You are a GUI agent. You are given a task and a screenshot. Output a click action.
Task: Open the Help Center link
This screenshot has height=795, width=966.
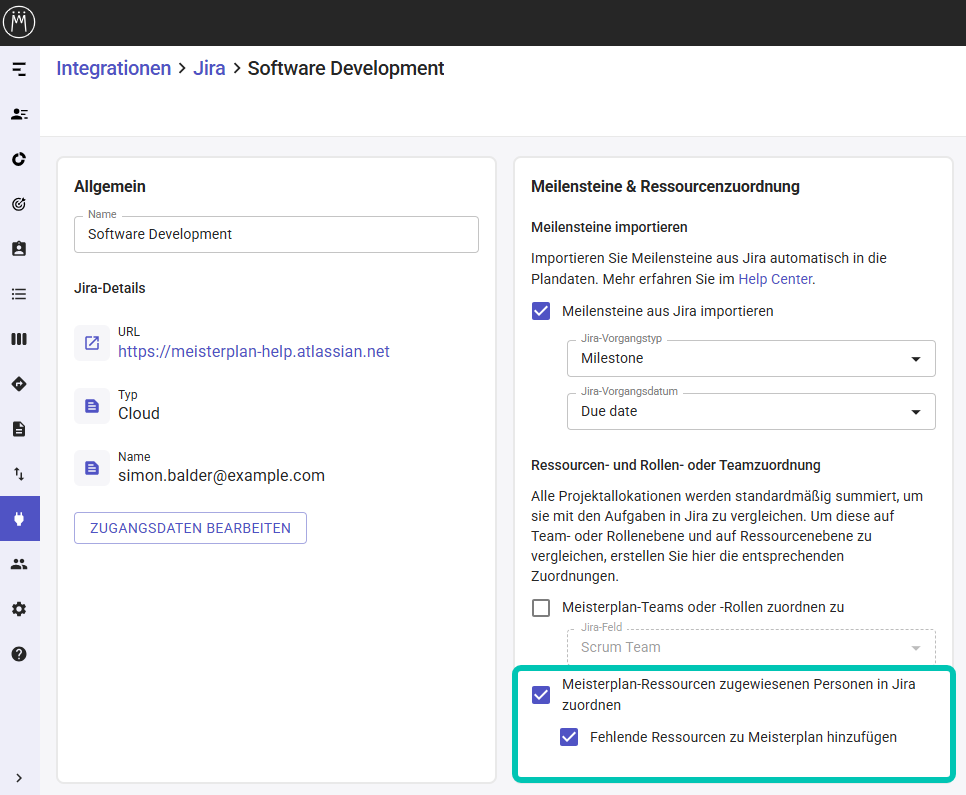pos(775,279)
